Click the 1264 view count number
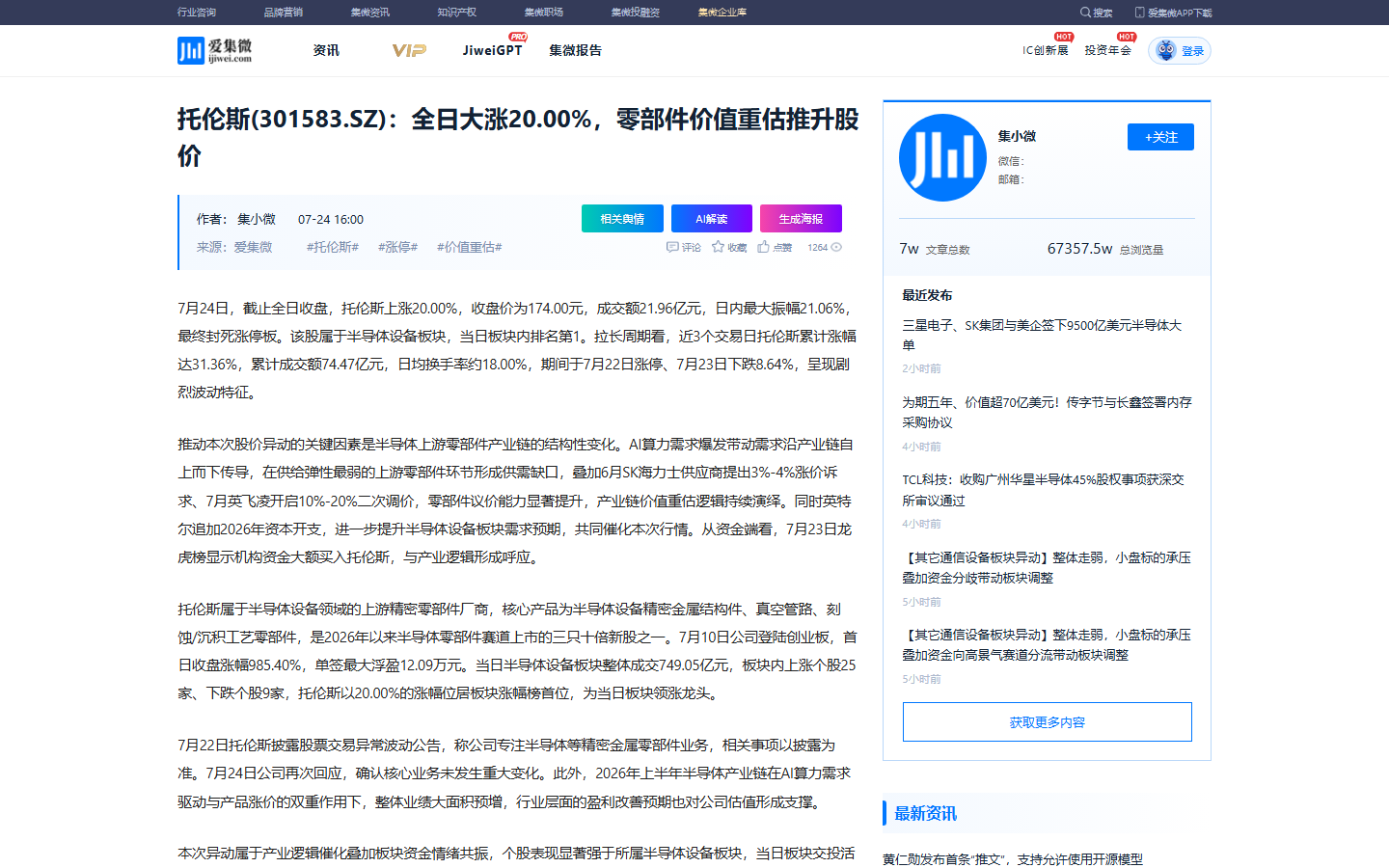The image size is (1389, 868). point(818,247)
